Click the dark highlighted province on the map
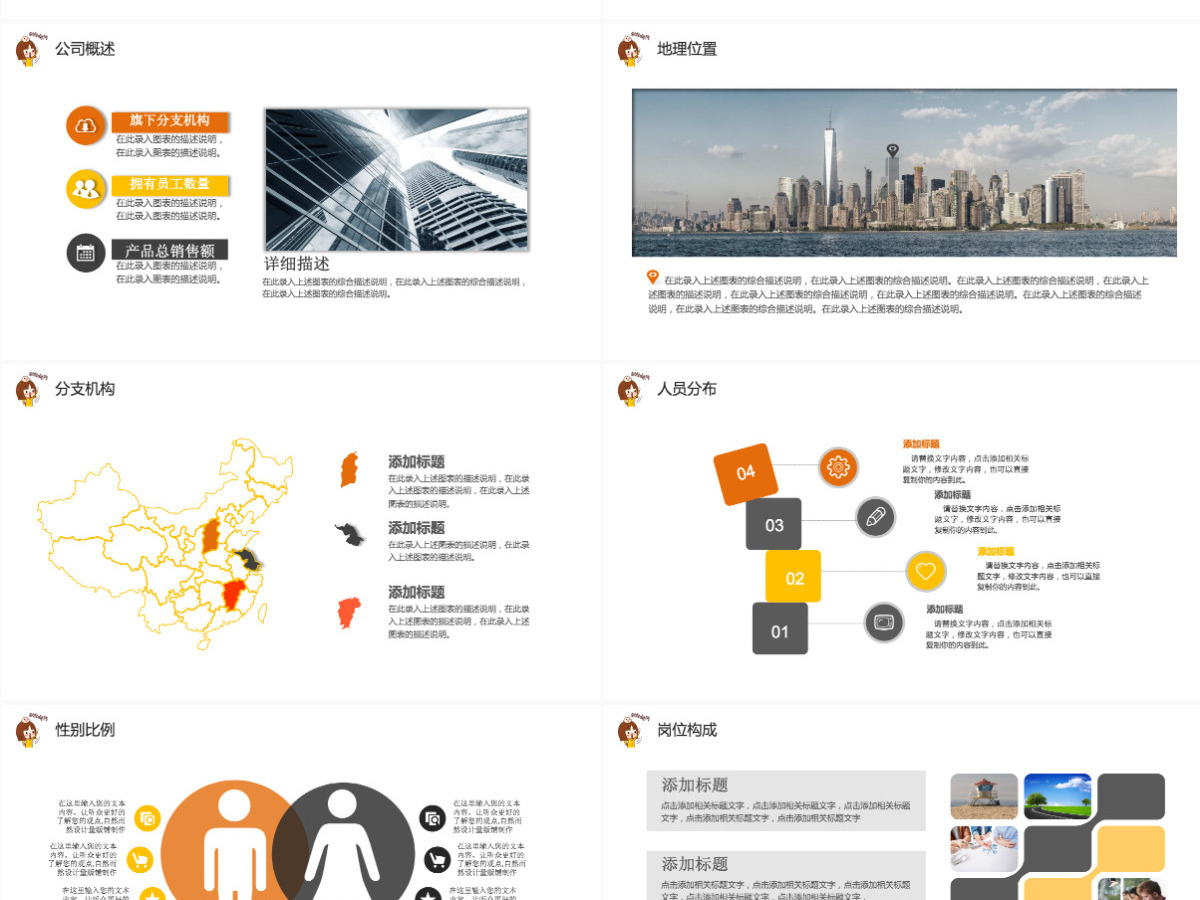Screen dimensions: 1200x900 pos(247,559)
